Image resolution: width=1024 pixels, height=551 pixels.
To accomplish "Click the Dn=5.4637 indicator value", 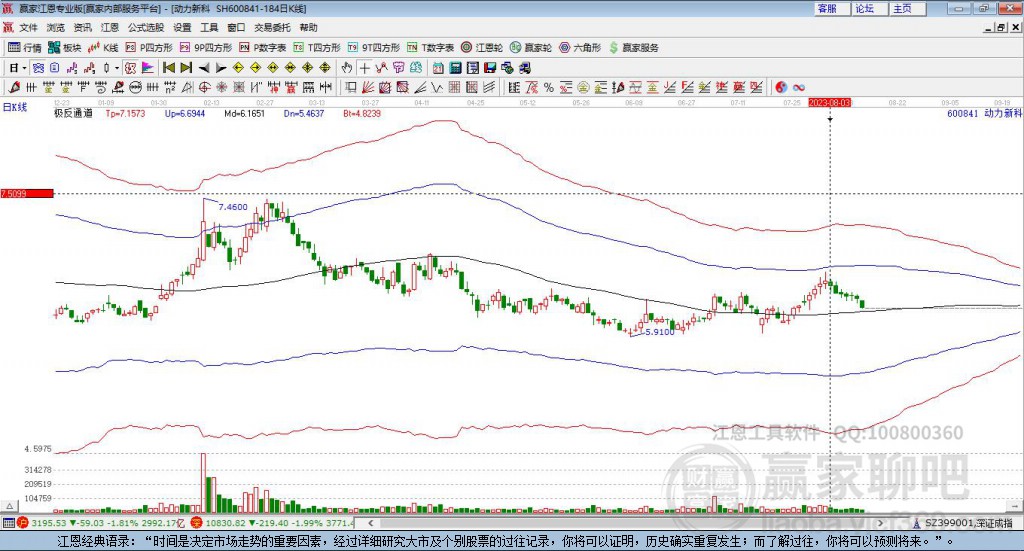I will tap(304, 114).
